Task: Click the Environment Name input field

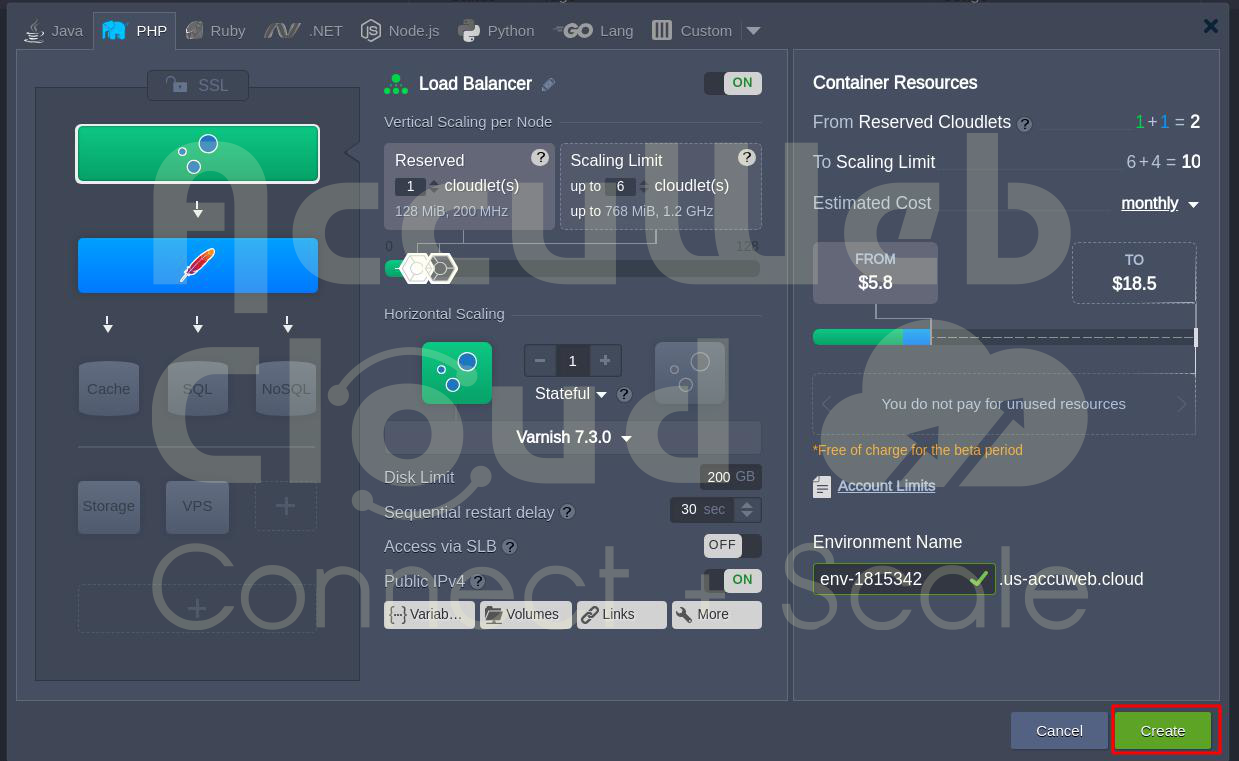Action: [890, 579]
